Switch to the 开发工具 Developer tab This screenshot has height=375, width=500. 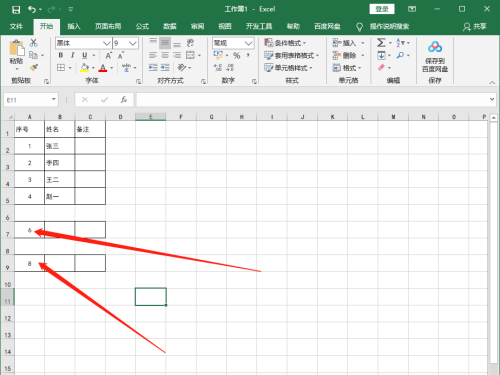(259, 26)
